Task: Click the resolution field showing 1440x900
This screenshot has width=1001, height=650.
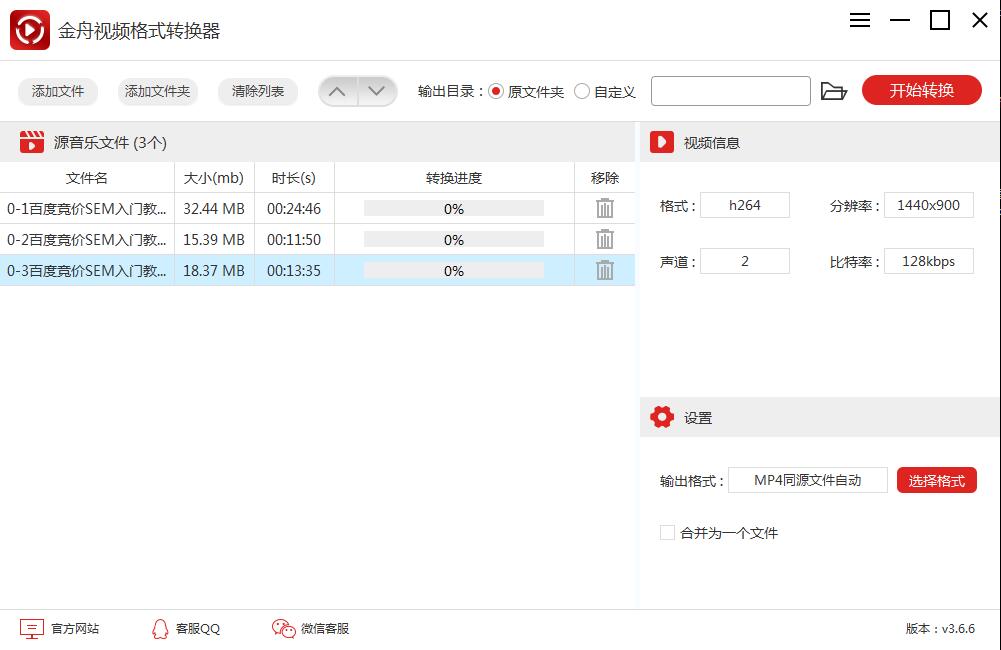Action: 929,205
